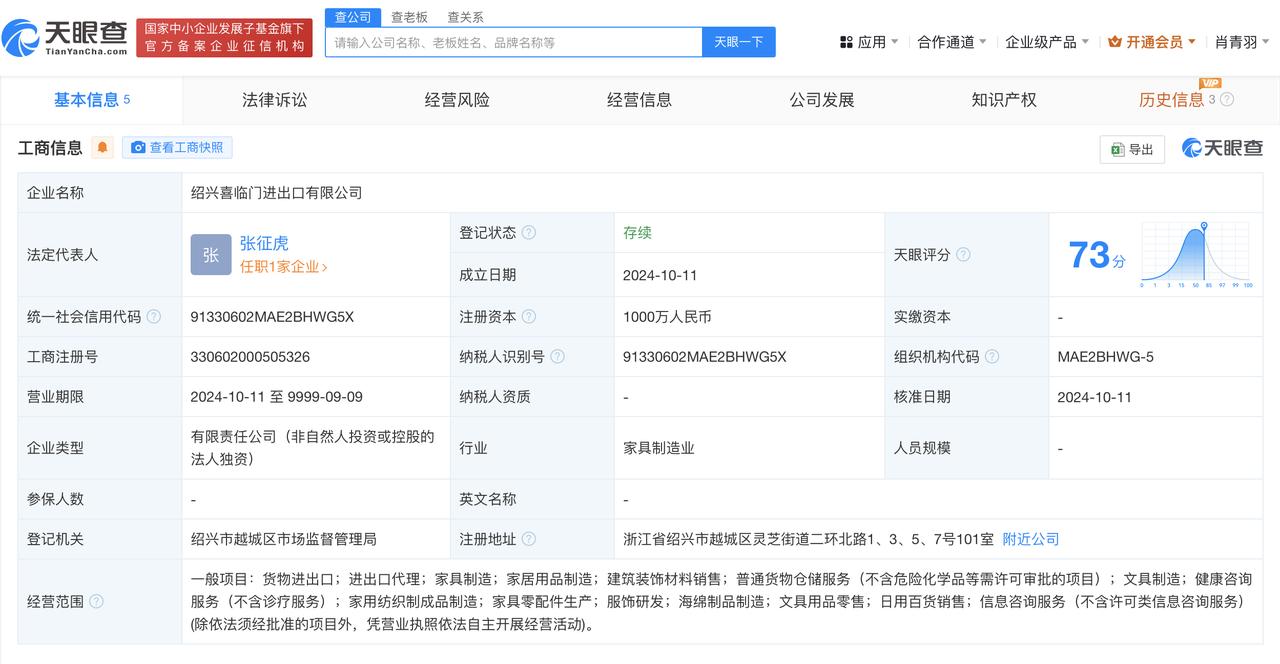Open the 肖青羽 user account menu
This screenshot has width=1280, height=664.
click(1243, 42)
